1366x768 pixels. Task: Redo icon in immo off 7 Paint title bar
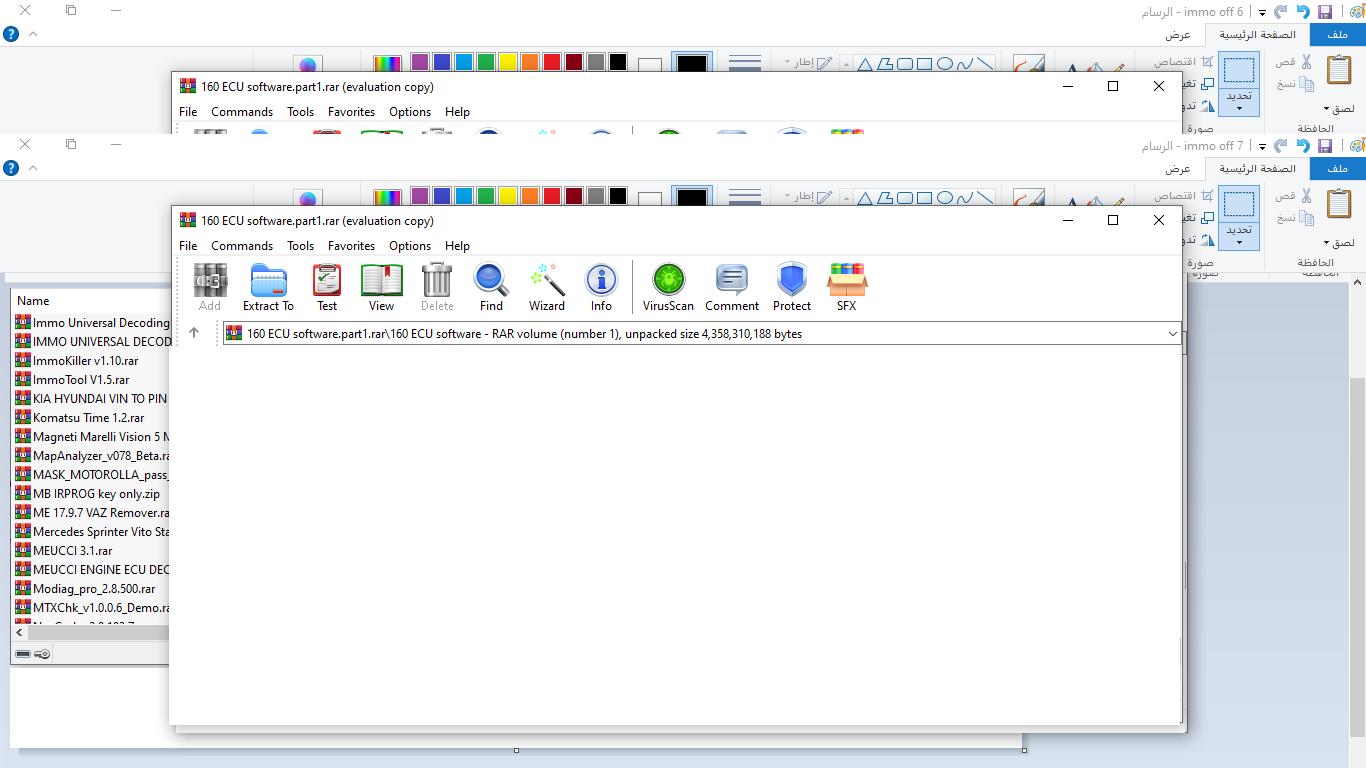(x=1281, y=146)
